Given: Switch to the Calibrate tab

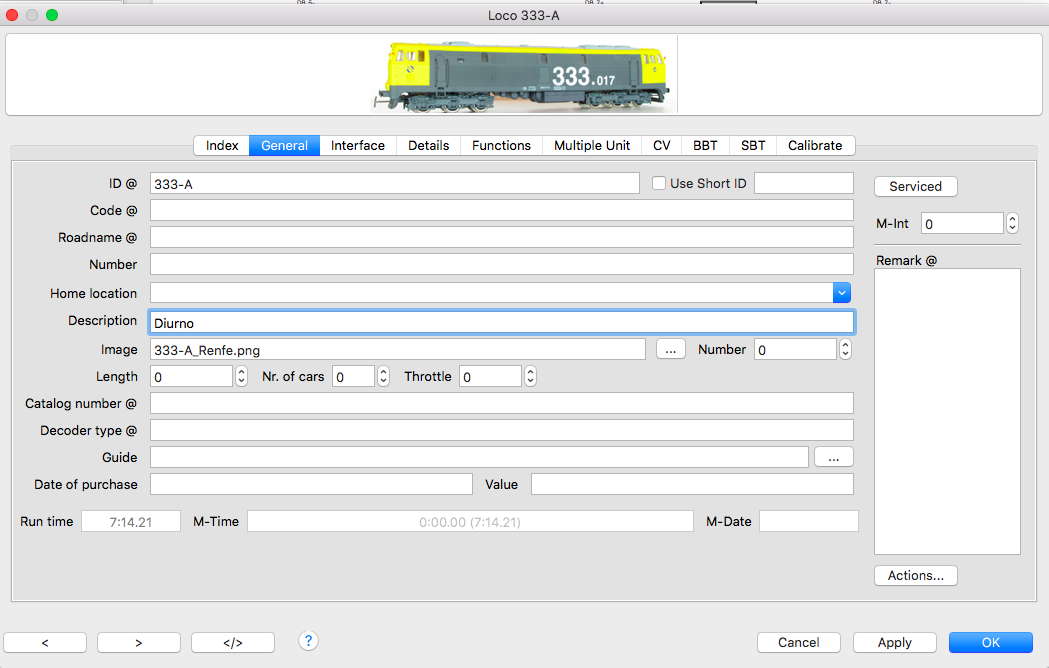Looking at the screenshot, I should point(815,145).
